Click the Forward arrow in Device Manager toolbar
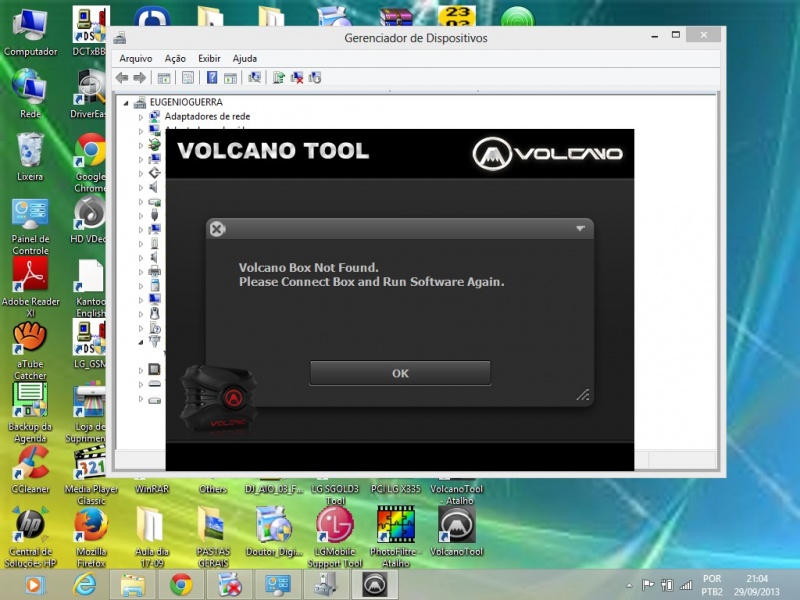Image resolution: width=800 pixels, height=600 pixels. point(139,78)
